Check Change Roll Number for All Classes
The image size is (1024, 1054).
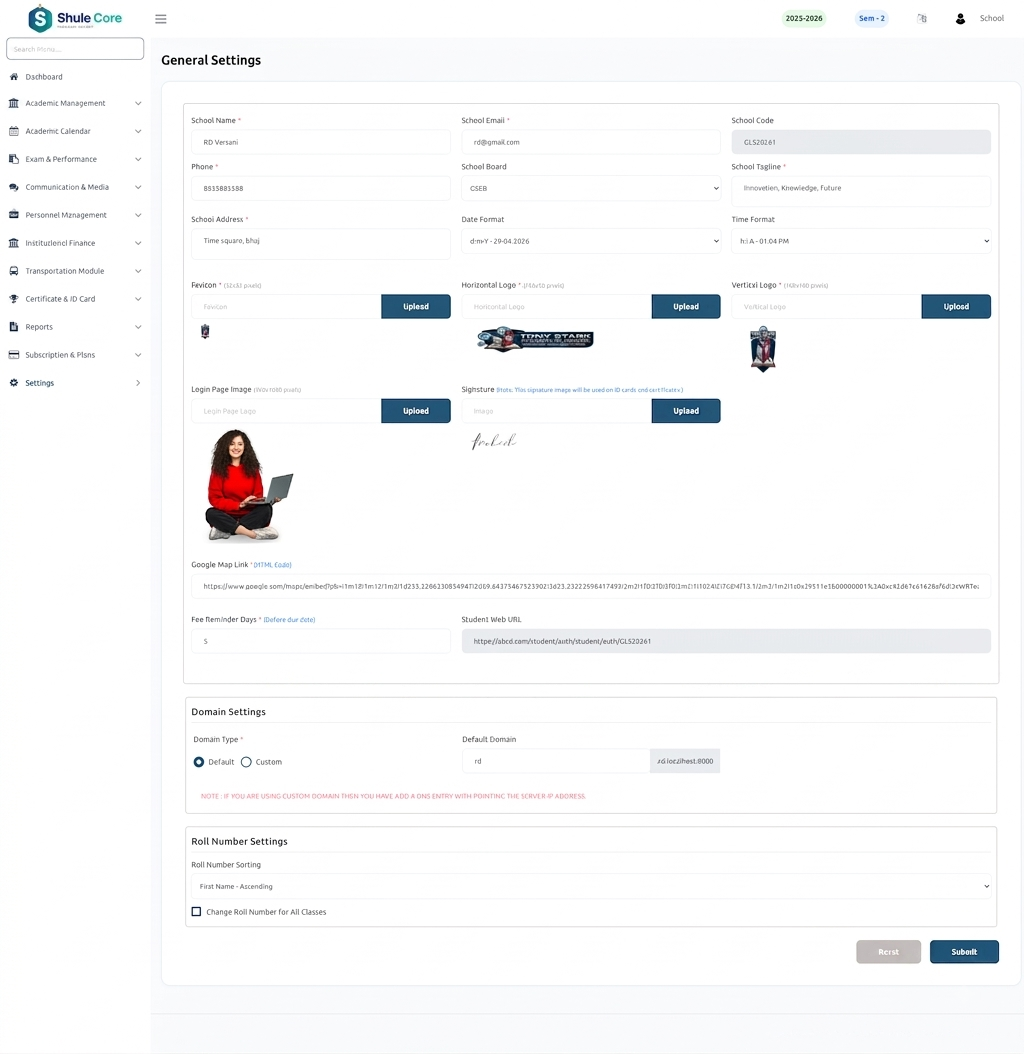[196, 912]
